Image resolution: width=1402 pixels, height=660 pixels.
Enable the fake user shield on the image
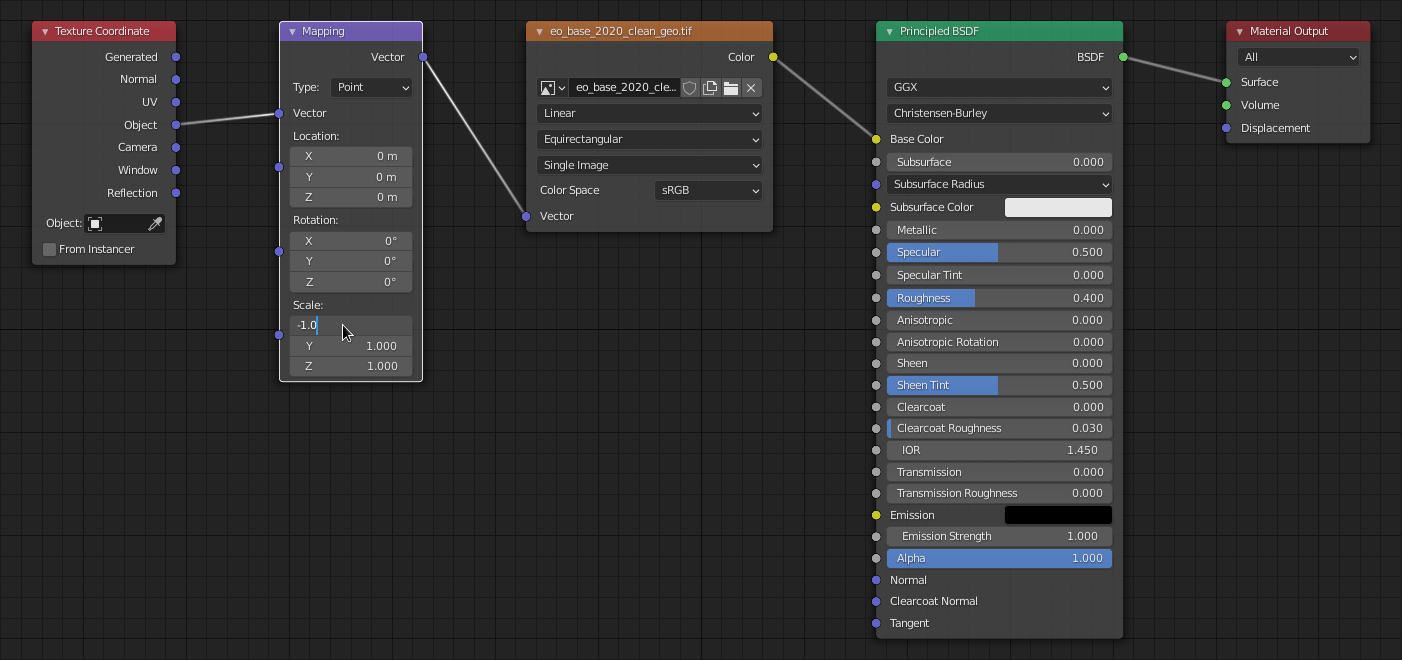(x=689, y=88)
